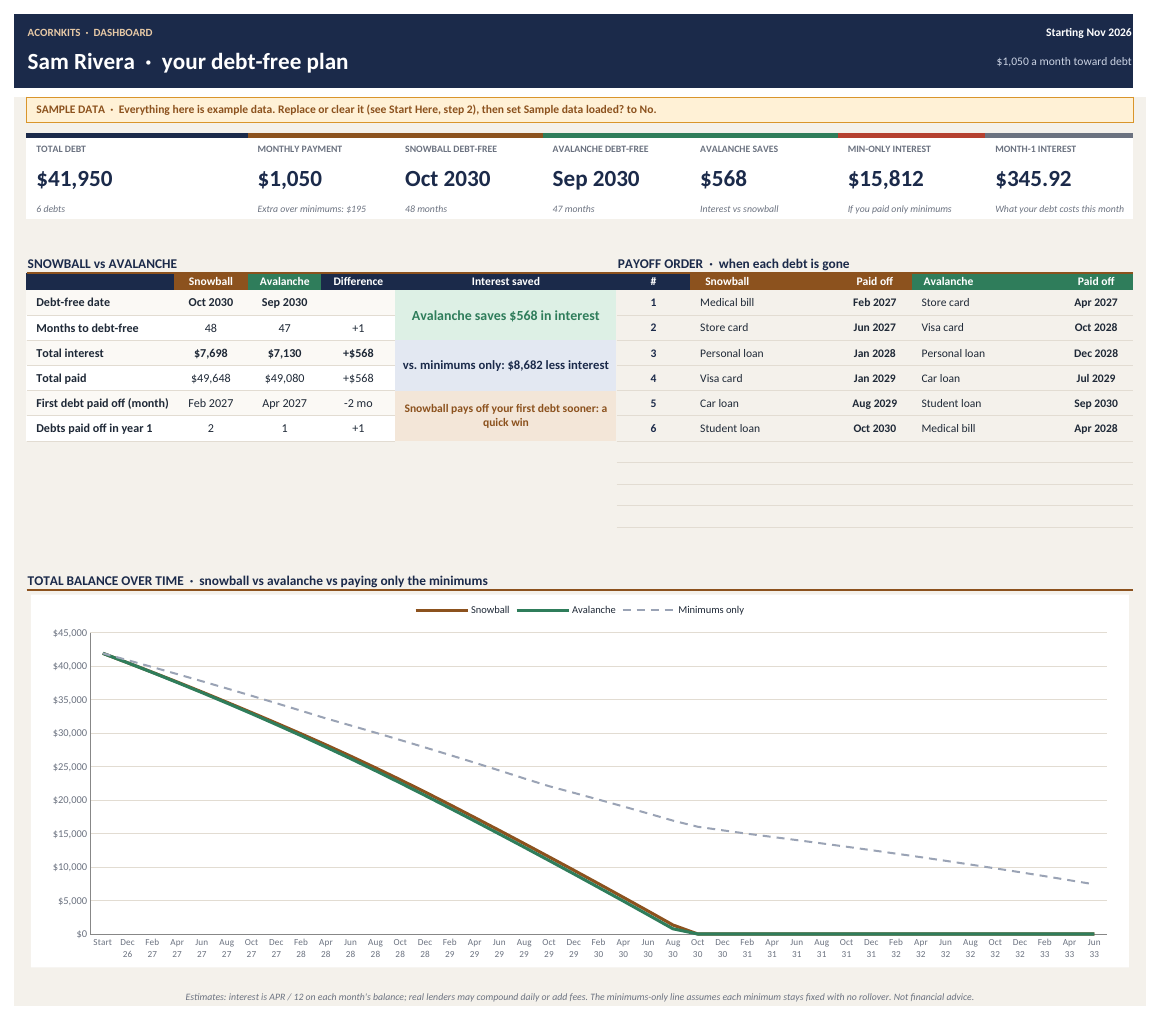Select the Feb 2027 payoff date for Medical bill
The width and height of the screenshot is (1160, 1017).
click(x=874, y=303)
